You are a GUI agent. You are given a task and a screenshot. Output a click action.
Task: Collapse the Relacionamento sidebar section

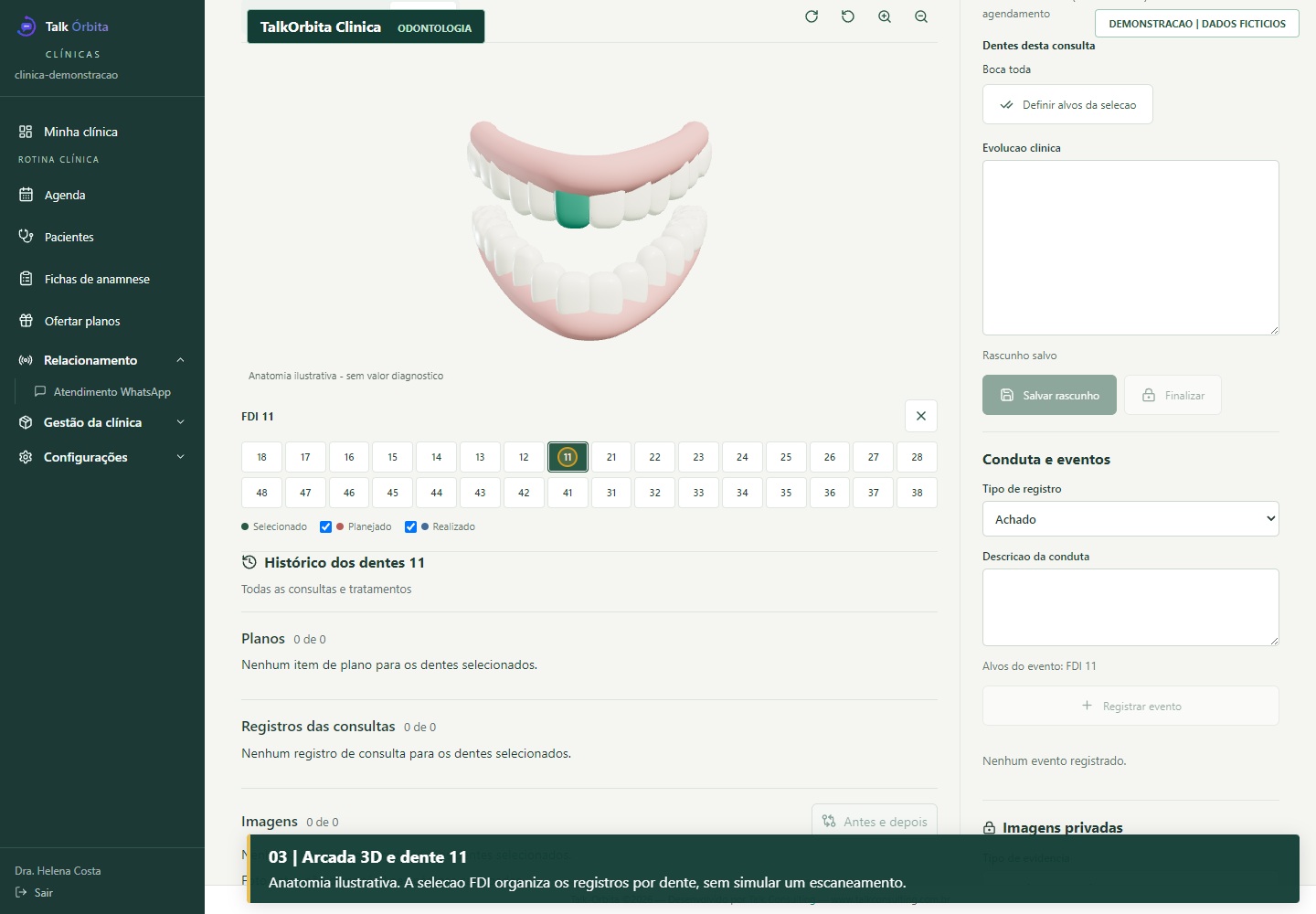(102, 360)
